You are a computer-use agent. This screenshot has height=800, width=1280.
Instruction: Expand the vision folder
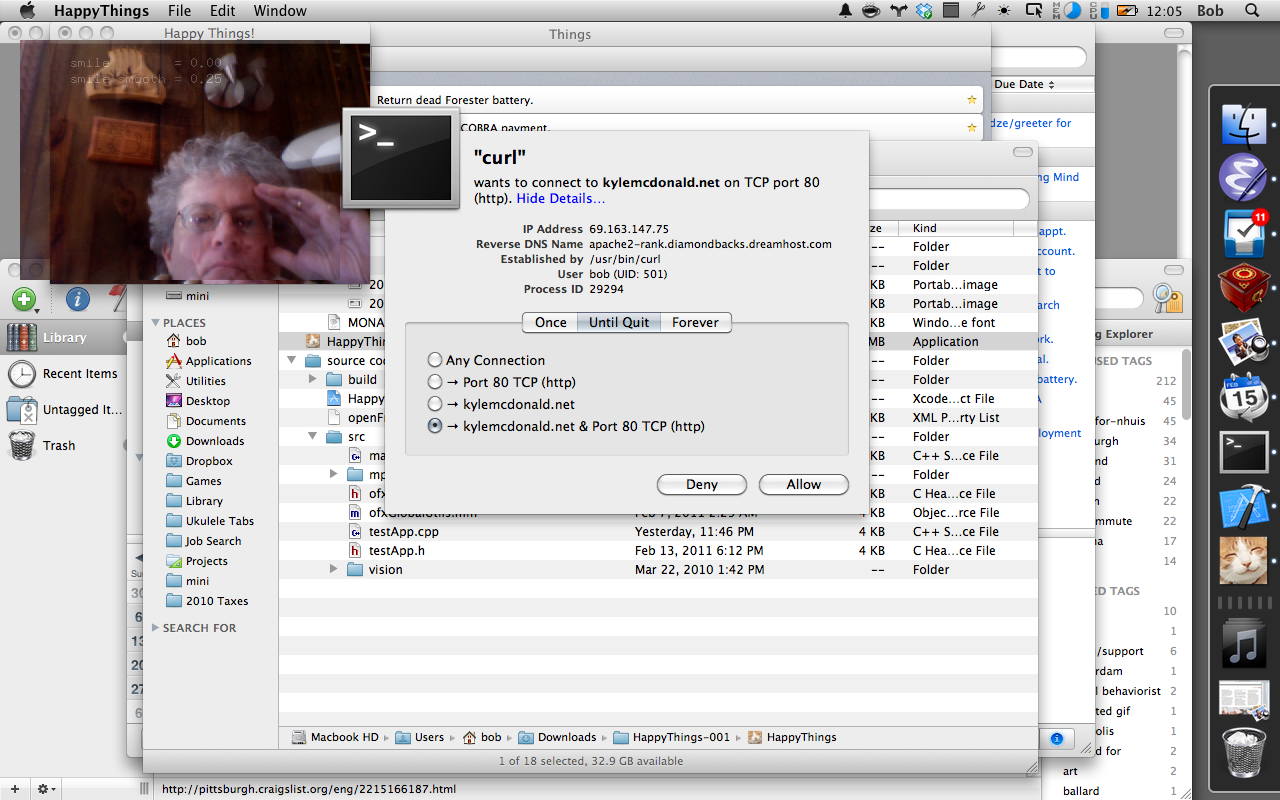(x=334, y=569)
